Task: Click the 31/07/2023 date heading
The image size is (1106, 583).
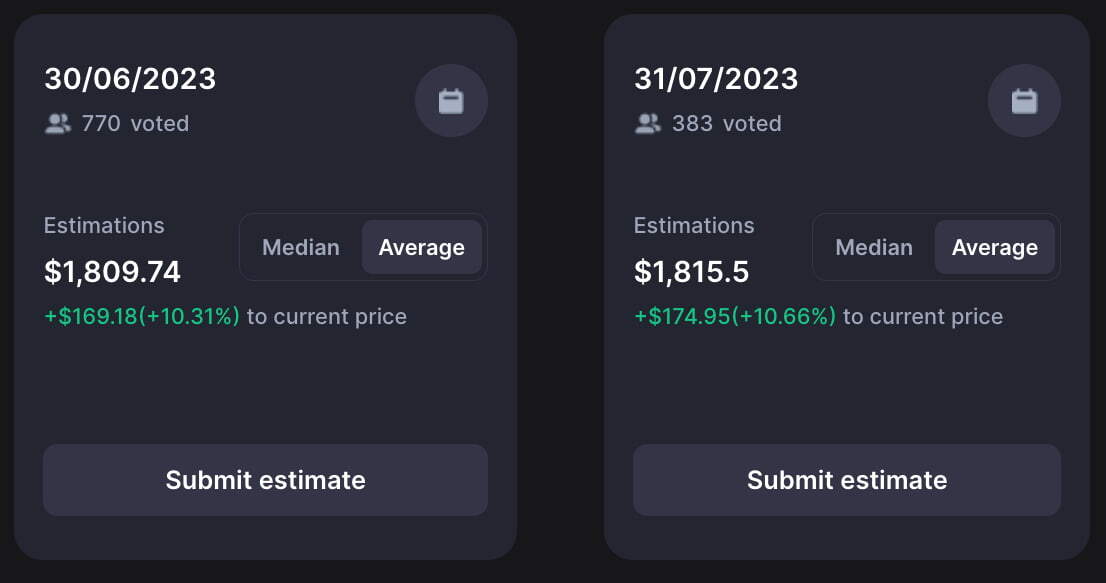Action: tap(716, 79)
